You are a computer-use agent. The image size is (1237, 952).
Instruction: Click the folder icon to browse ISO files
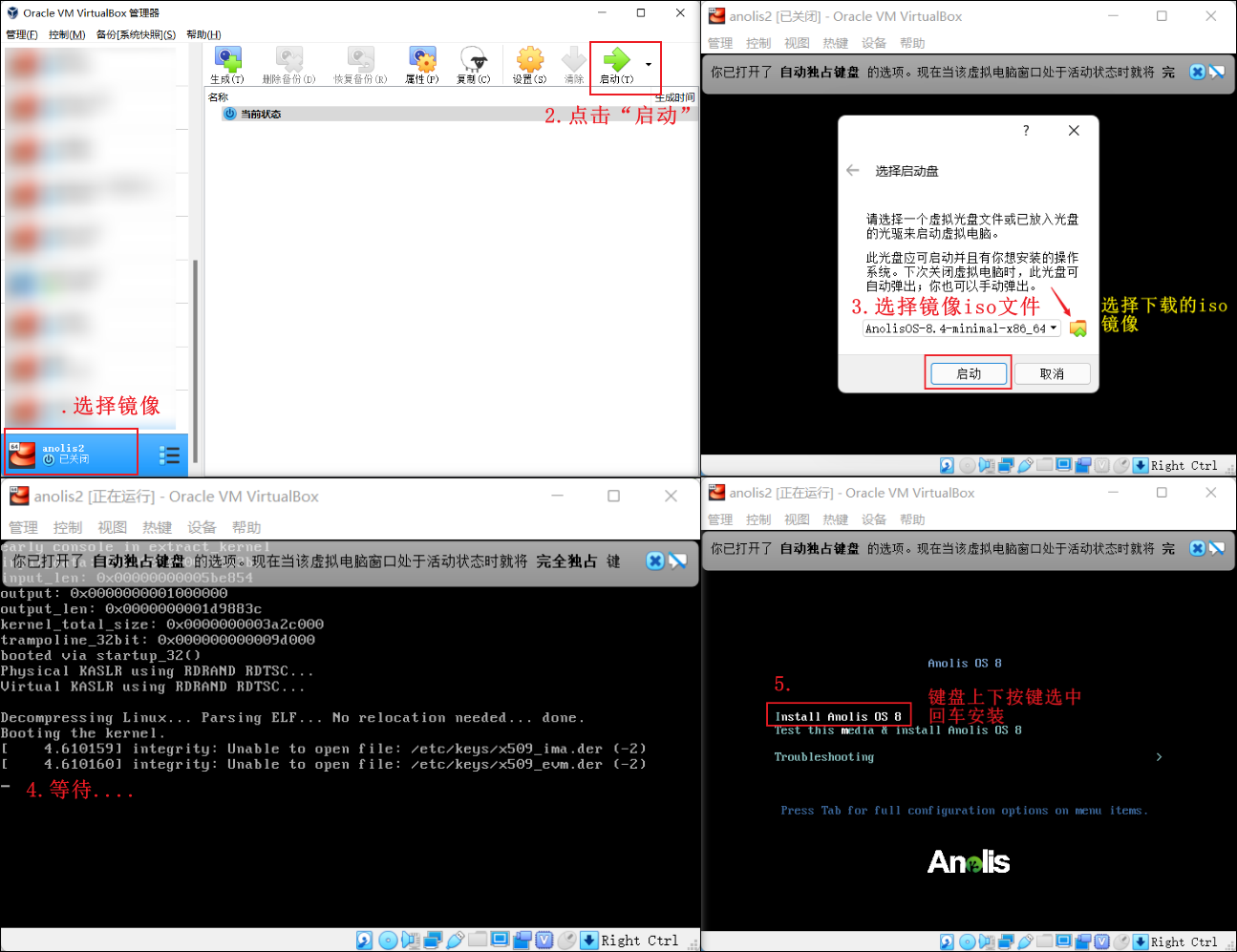[x=1078, y=328]
